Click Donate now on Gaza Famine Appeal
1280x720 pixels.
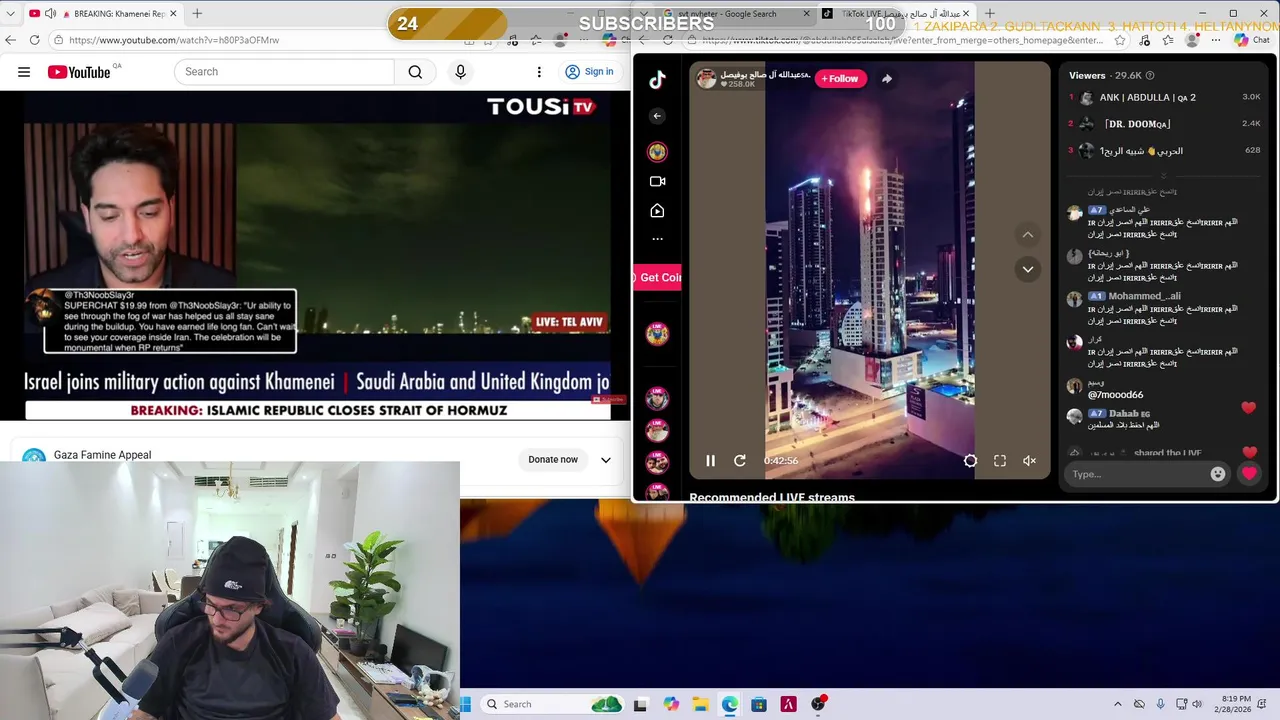pos(553,460)
